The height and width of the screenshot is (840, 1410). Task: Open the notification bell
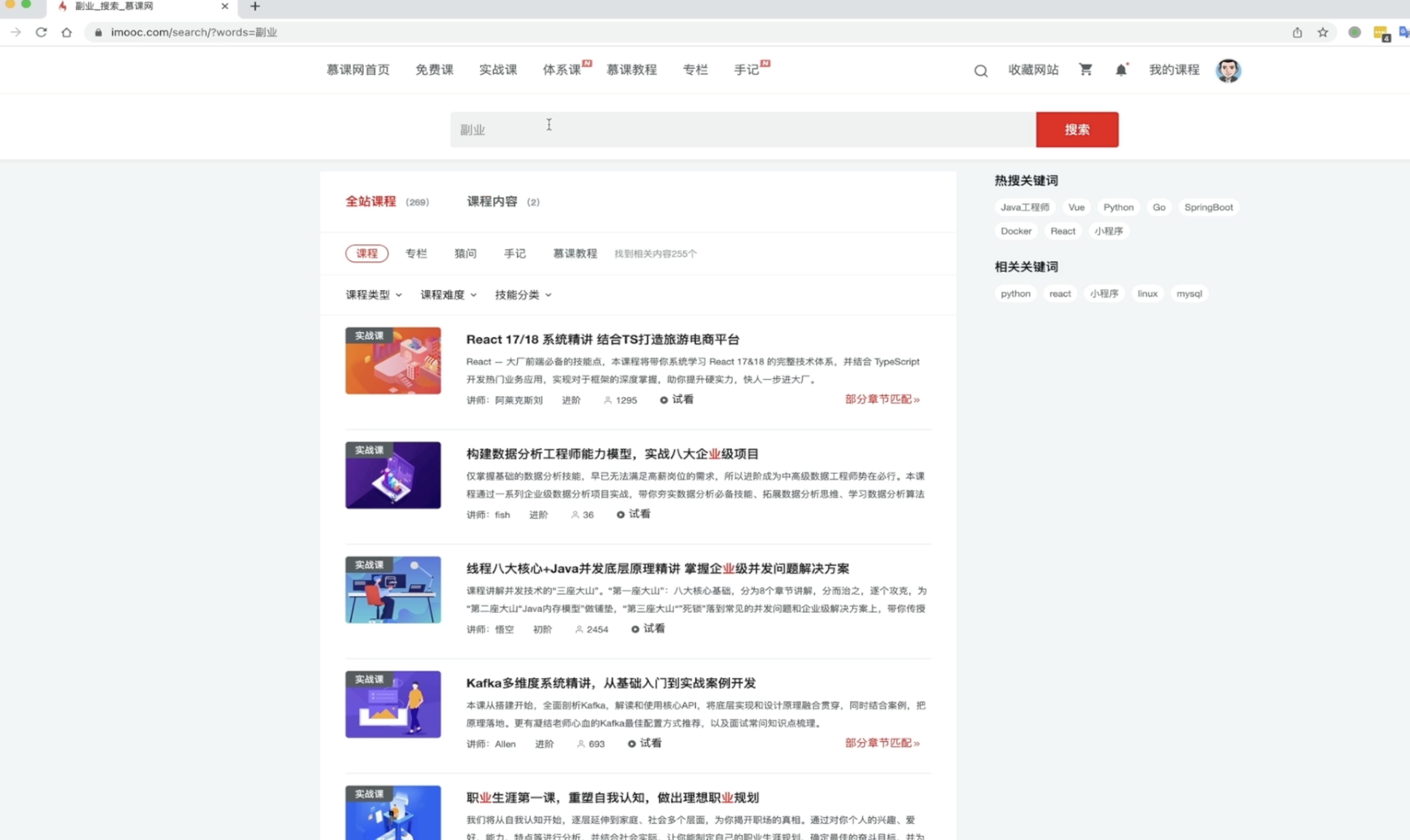click(1121, 70)
